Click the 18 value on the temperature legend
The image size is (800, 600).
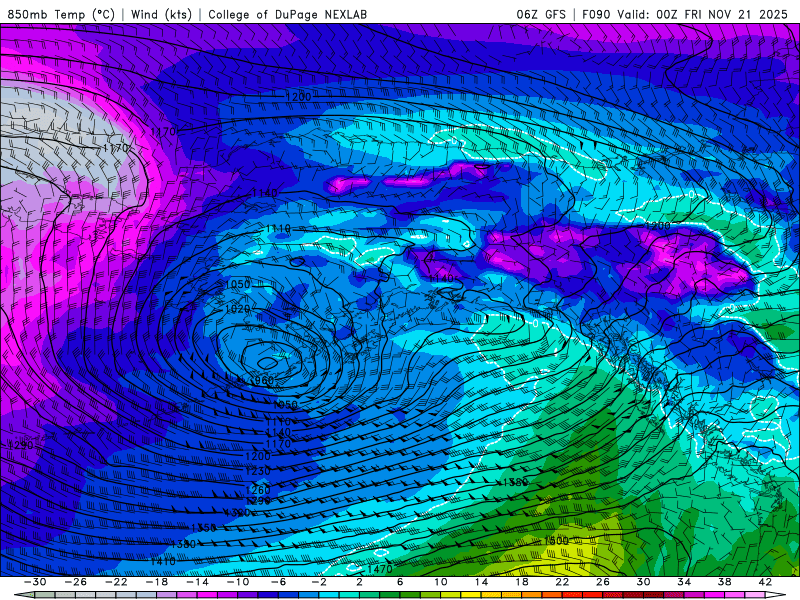[x=521, y=582]
